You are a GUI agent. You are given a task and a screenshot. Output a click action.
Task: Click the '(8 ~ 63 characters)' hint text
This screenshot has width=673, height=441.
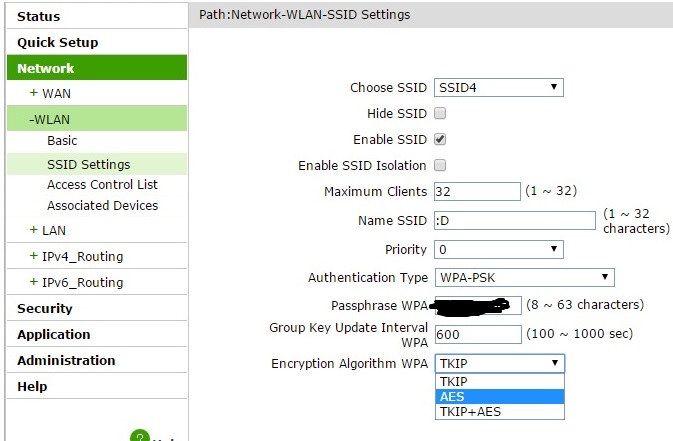pos(585,304)
